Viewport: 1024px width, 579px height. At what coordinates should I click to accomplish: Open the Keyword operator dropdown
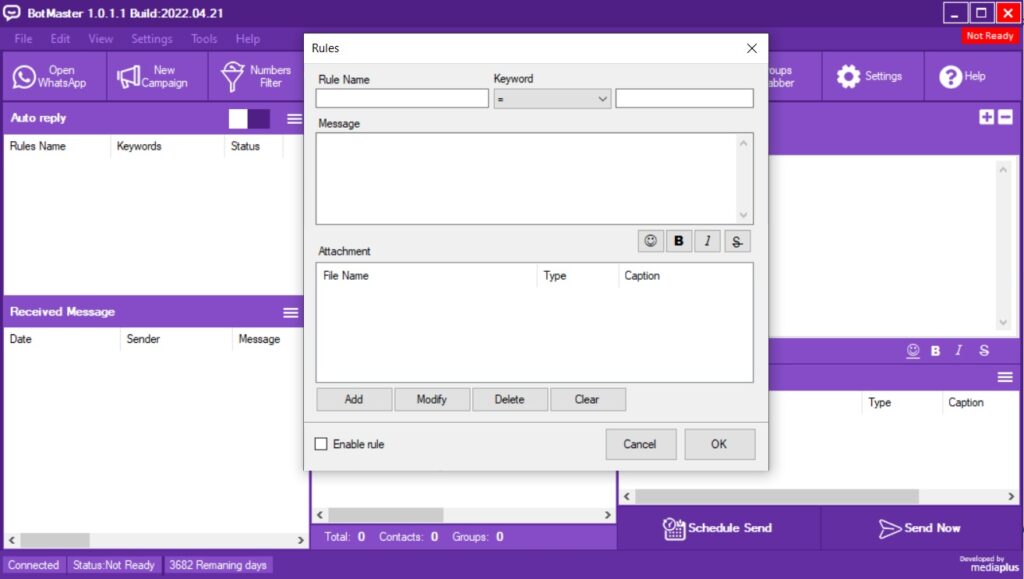tap(552, 99)
